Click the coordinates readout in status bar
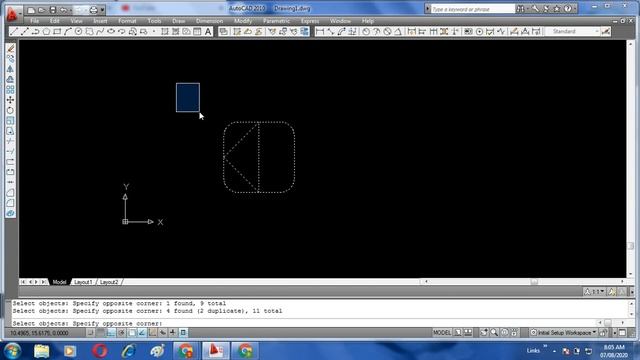Screen dimensions: 640x360 (x=39, y=333)
